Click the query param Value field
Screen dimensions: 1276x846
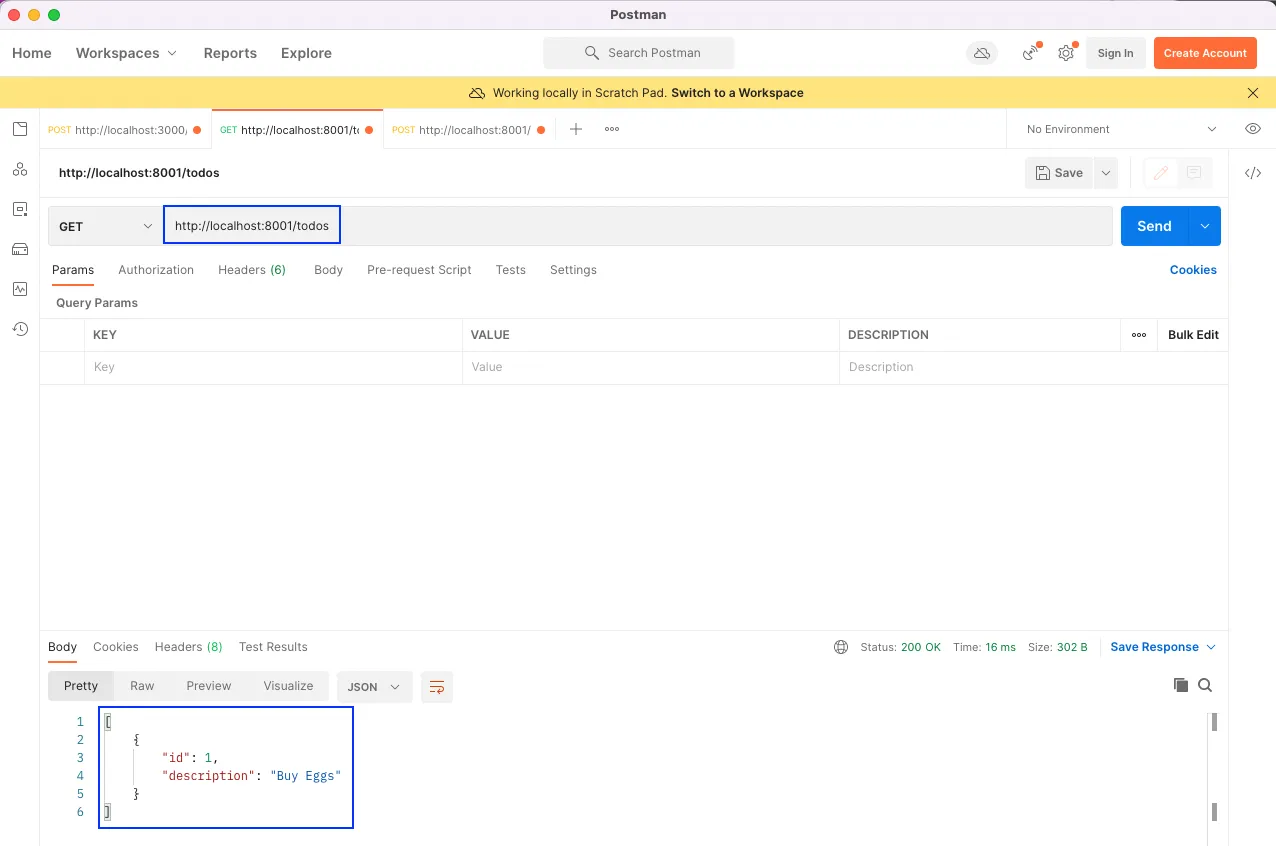[x=651, y=367]
